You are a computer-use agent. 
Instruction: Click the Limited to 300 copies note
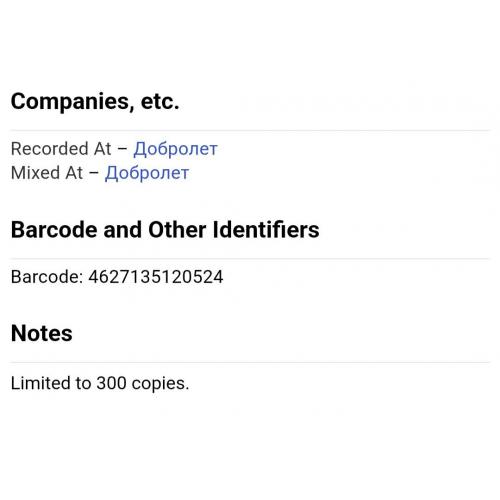click(100, 383)
